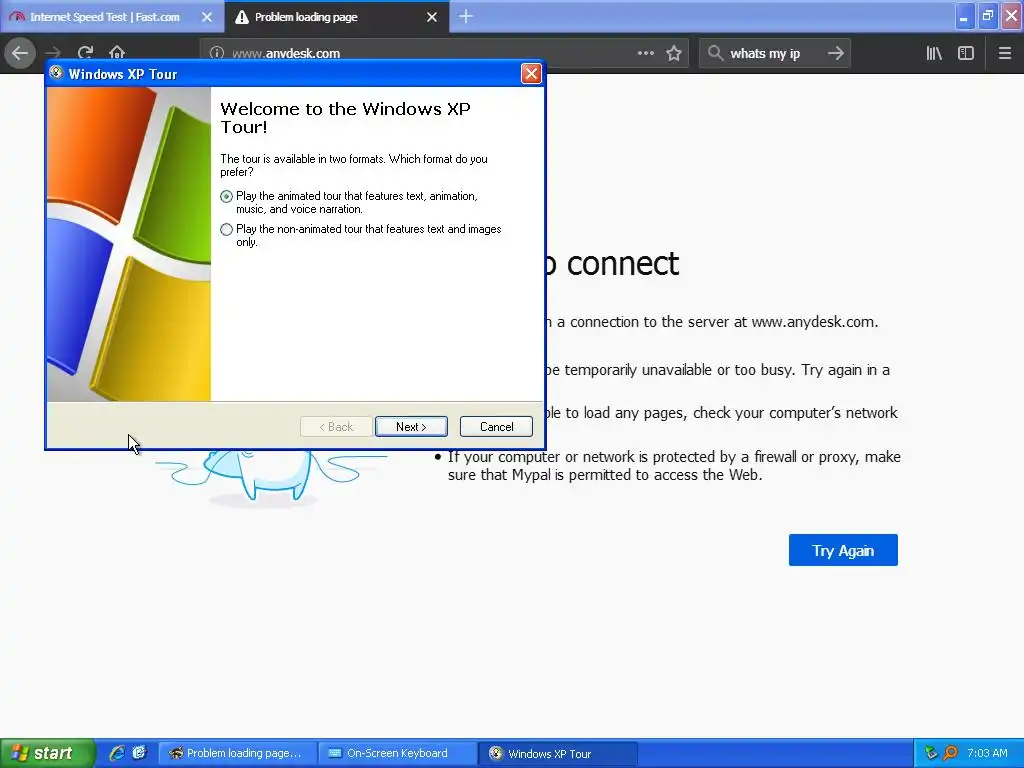Screen dimensions: 1024x768
Task: Open page actions three-dot menu in address bar
Action: (645, 53)
